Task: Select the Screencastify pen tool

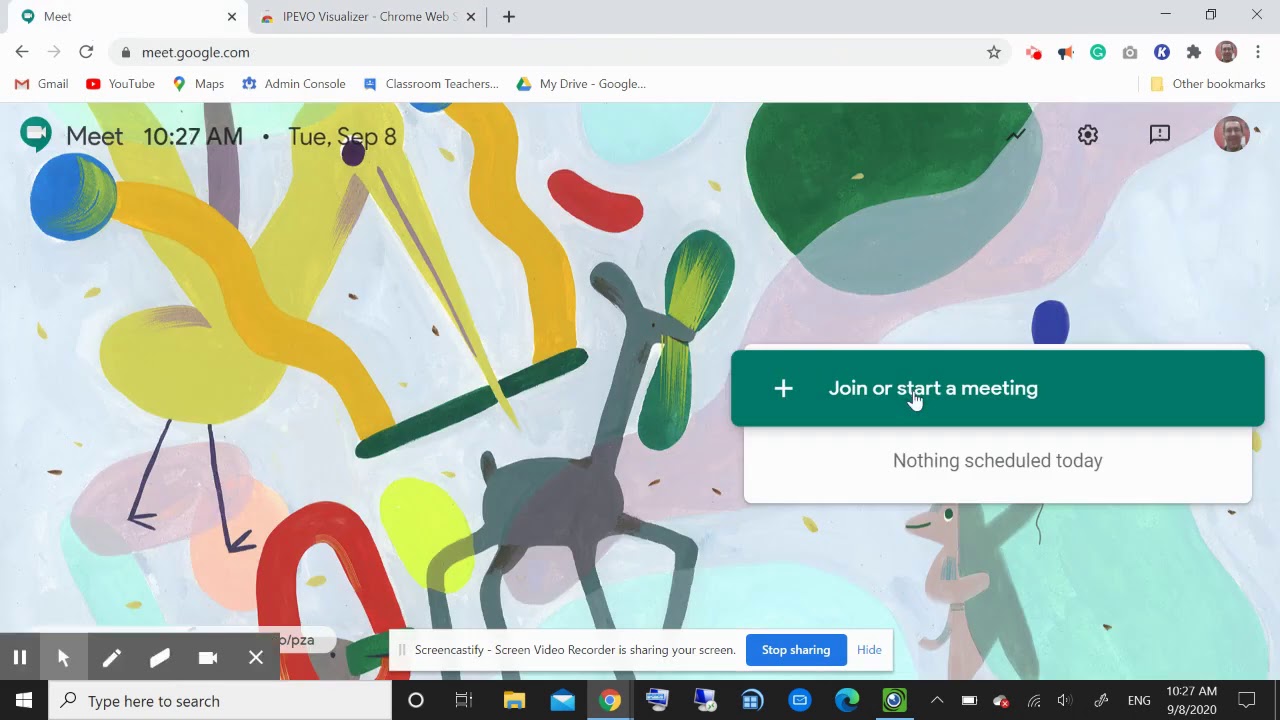Action: tap(111, 658)
